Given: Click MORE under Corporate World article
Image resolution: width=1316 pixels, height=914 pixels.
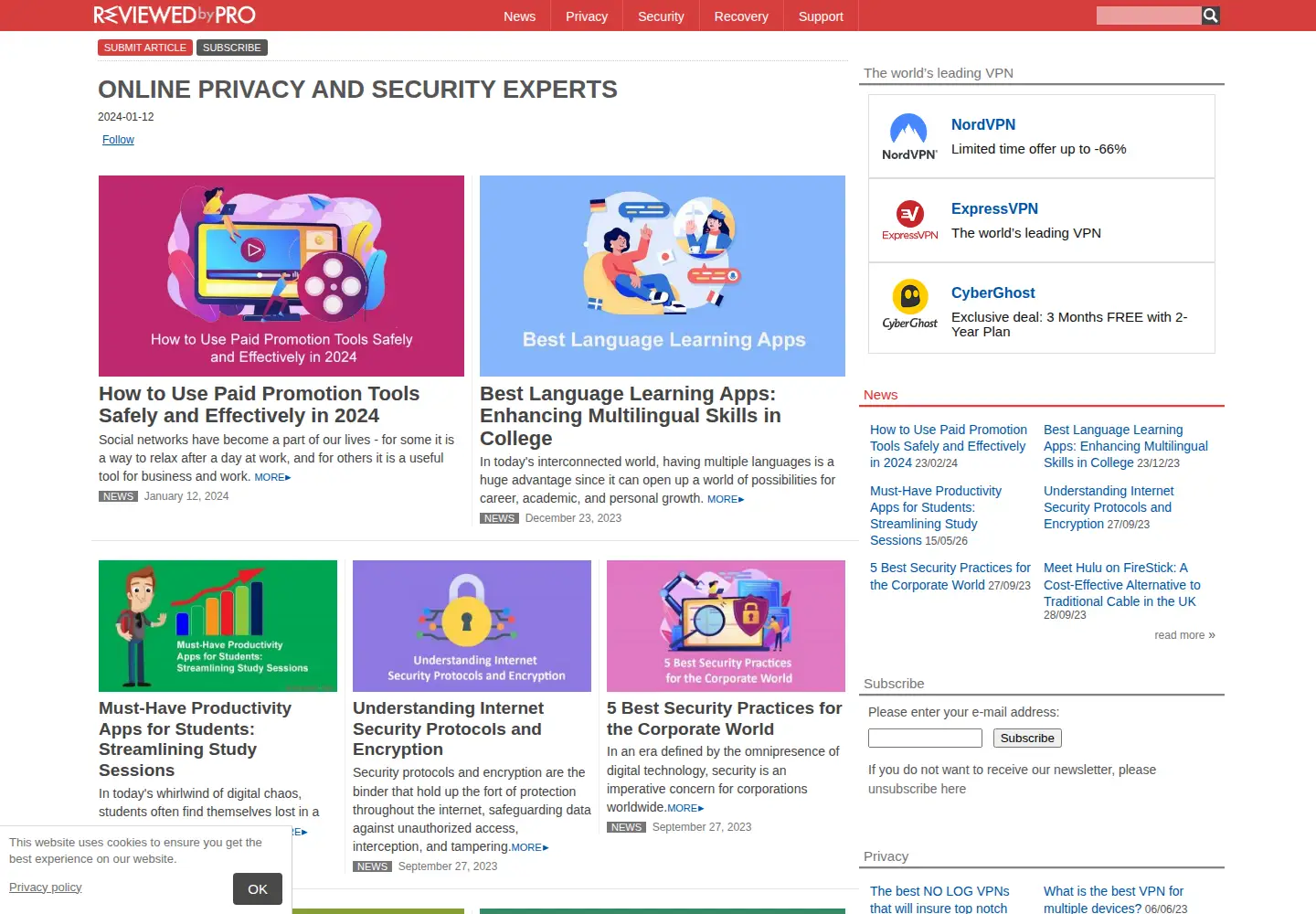Looking at the screenshot, I should click(685, 808).
